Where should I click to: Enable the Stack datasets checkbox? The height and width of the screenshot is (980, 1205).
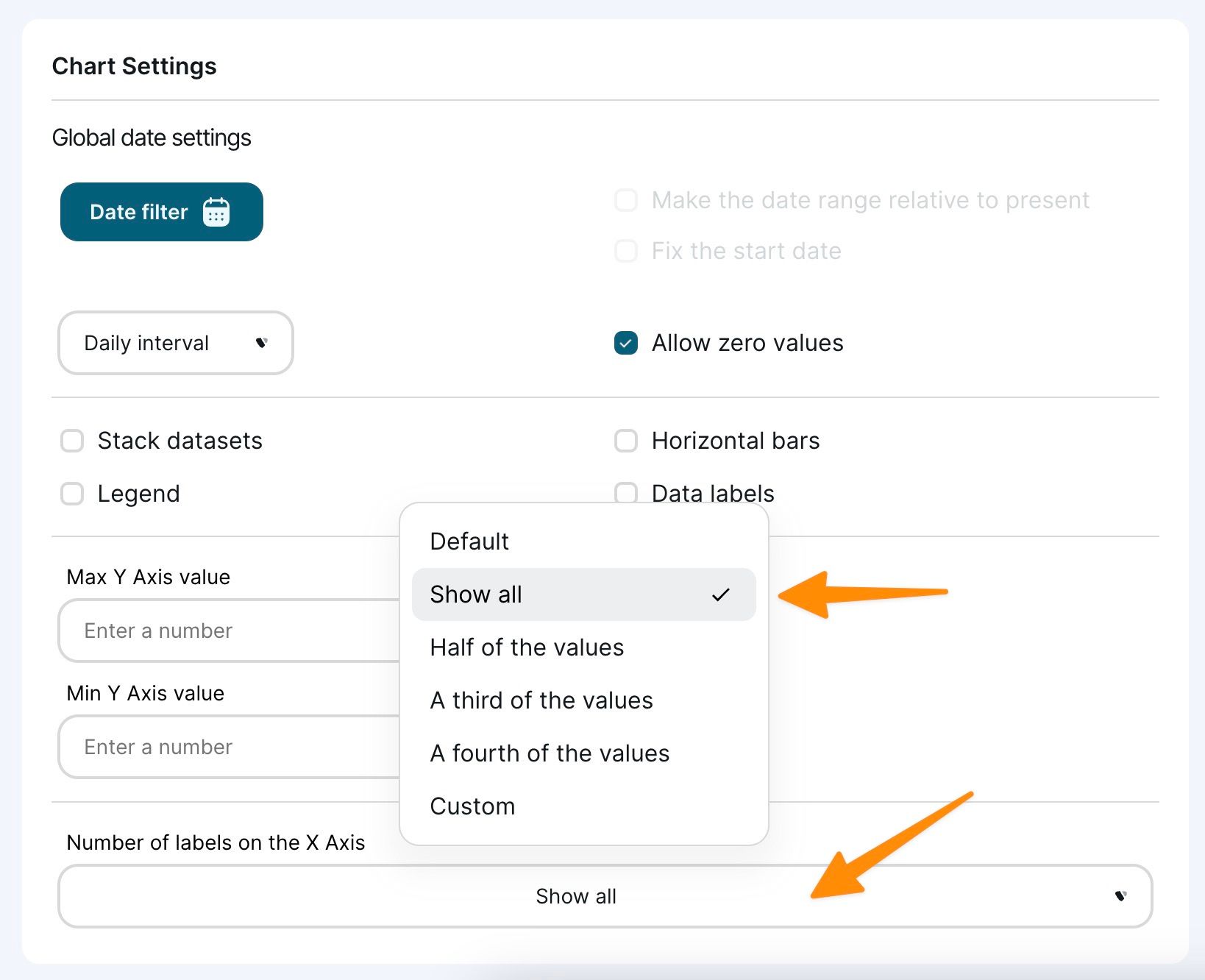click(x=72, y=441)
